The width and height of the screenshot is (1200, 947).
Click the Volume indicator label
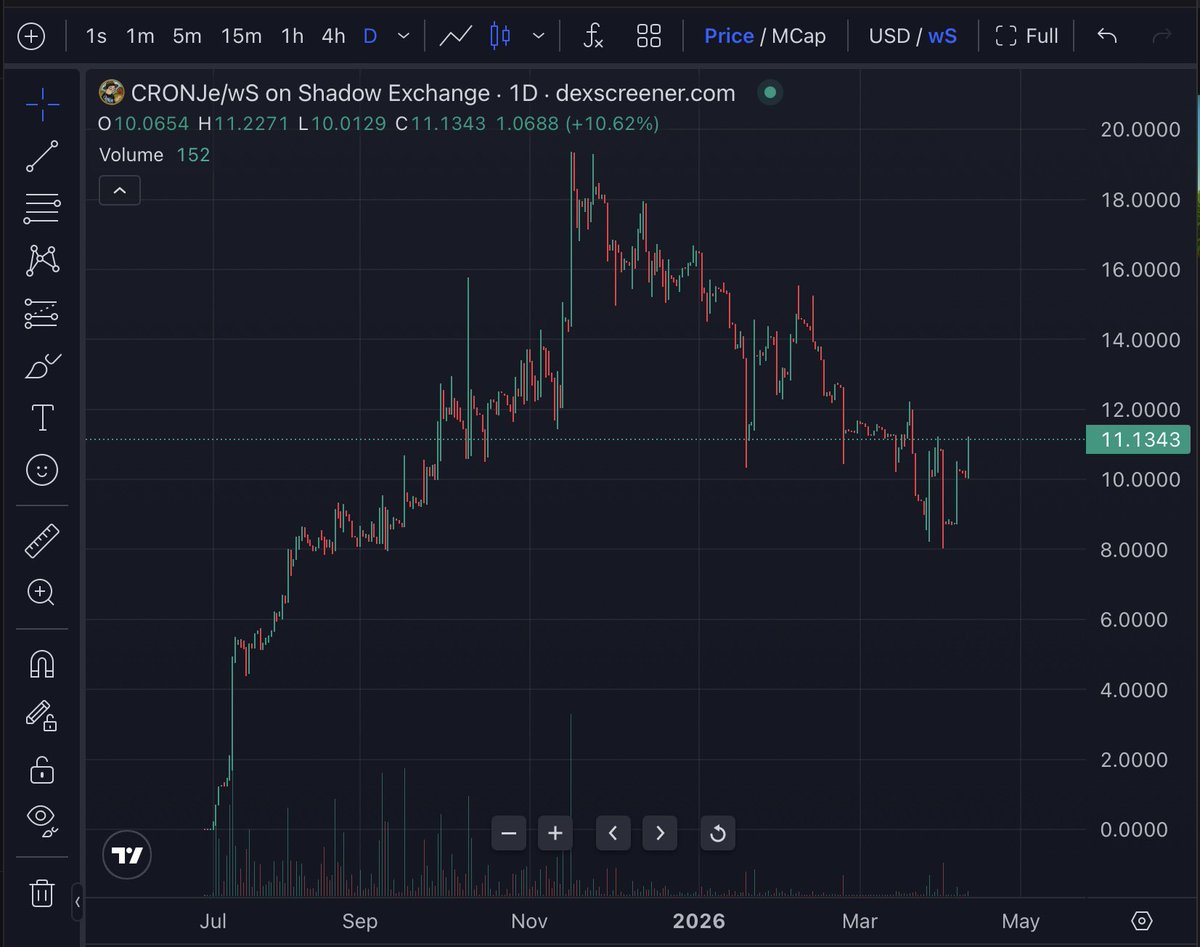click(131, 154)
